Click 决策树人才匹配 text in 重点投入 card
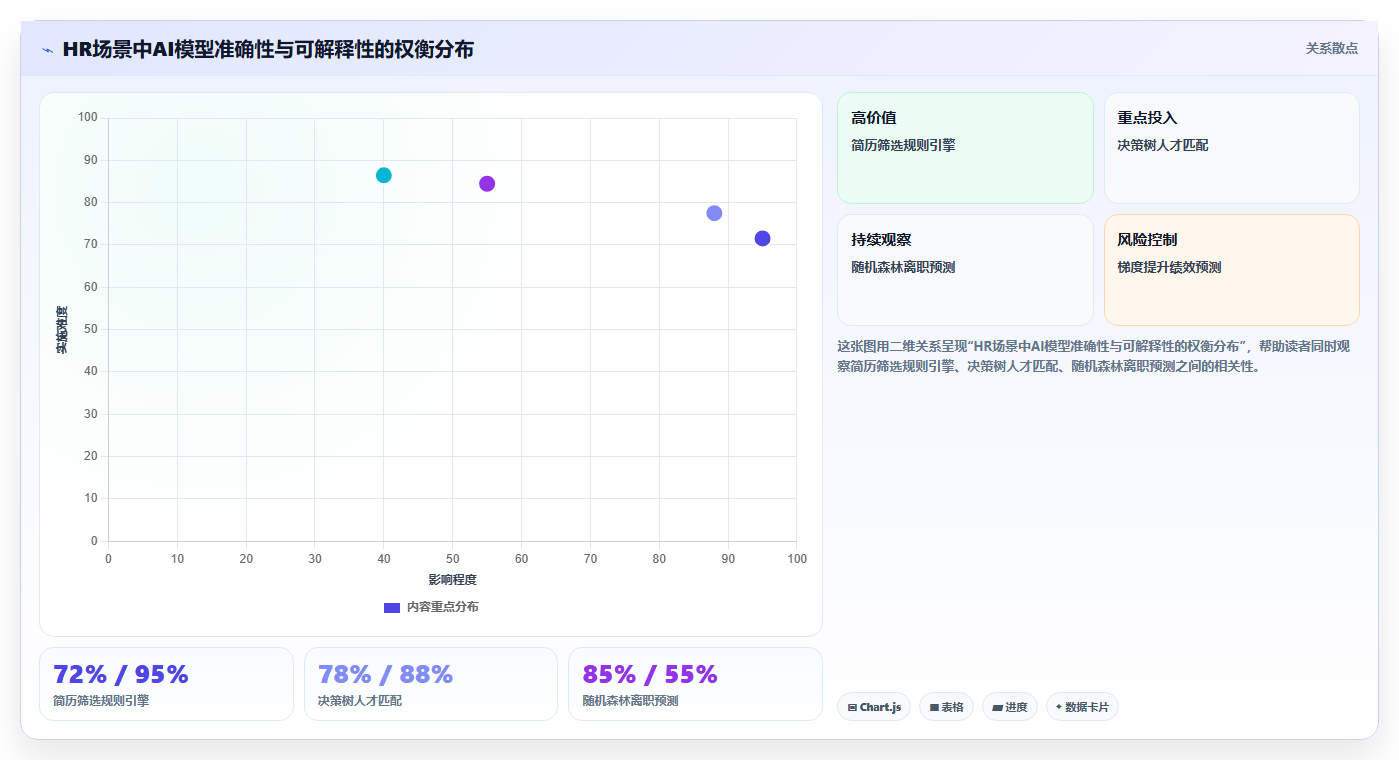The height and width of the screenshot is (760, 1399). click(x=1163, y=145)
